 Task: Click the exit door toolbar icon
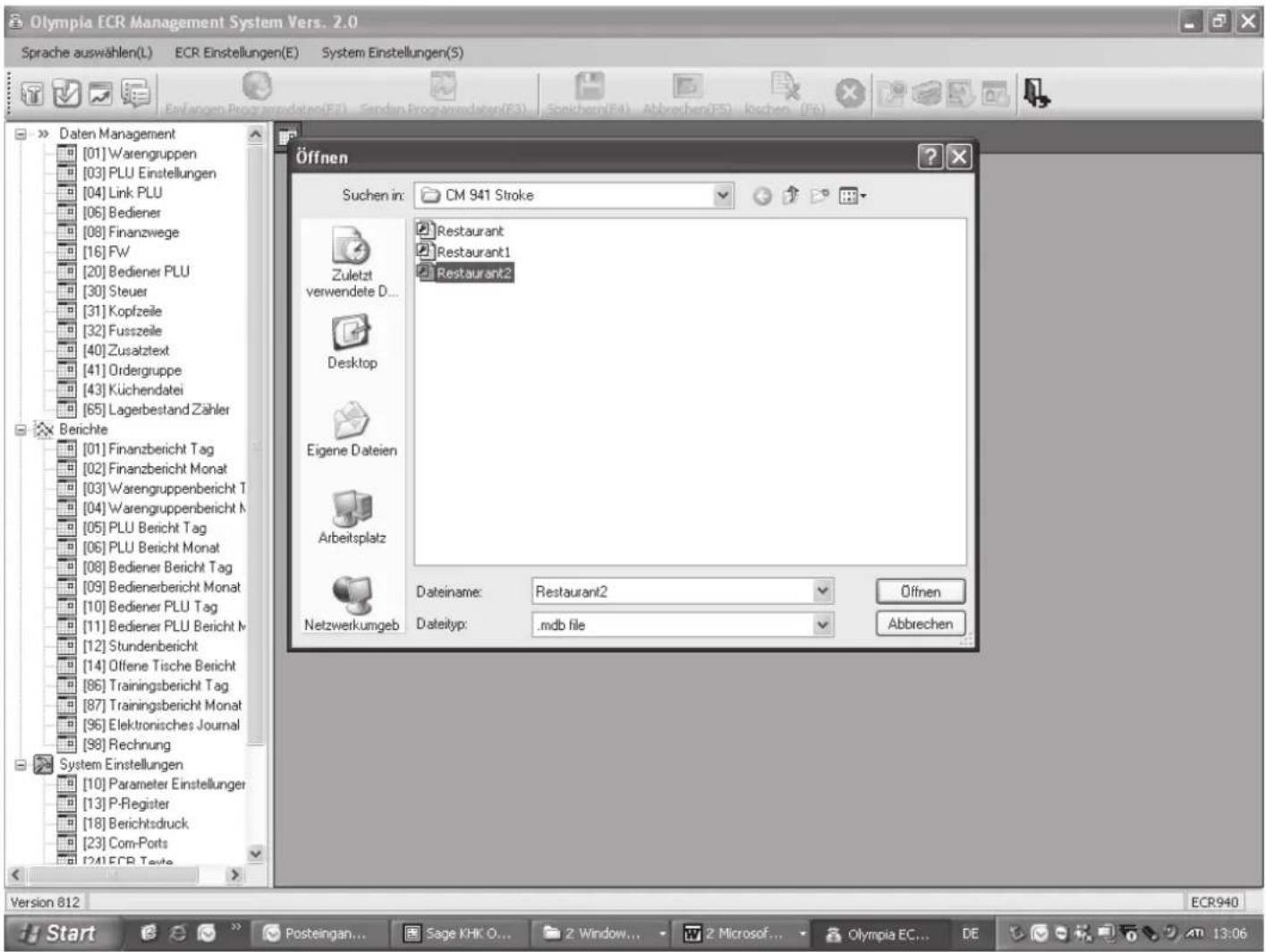pyautogui.click(x=1036, y=93)
